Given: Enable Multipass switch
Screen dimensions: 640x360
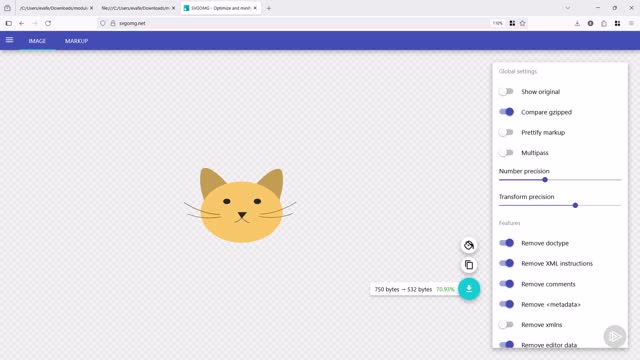Looking at the screenshot, I should point(506,153).
